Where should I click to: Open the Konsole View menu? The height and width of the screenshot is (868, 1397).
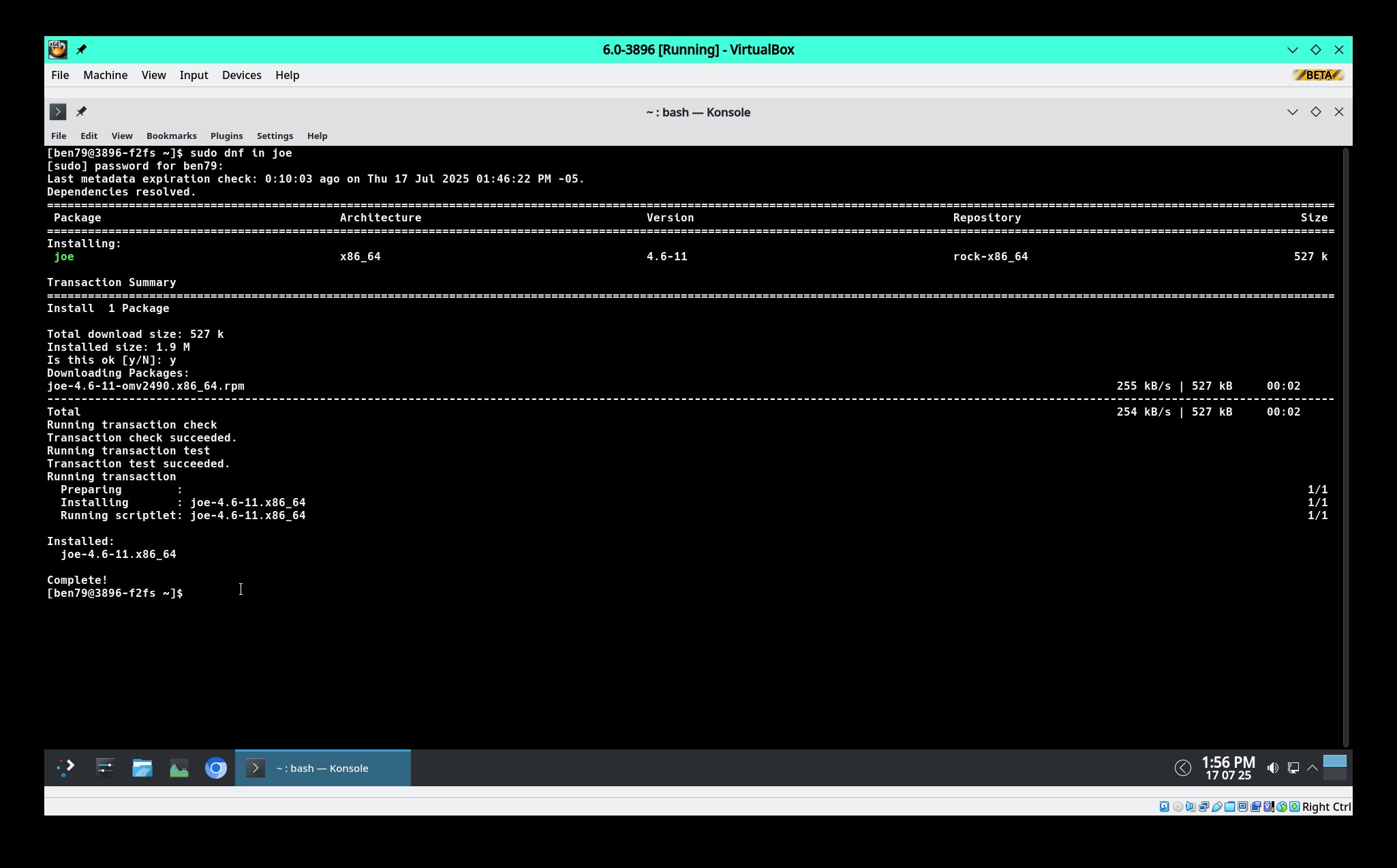pyautogui.click(x=122, y=136)
